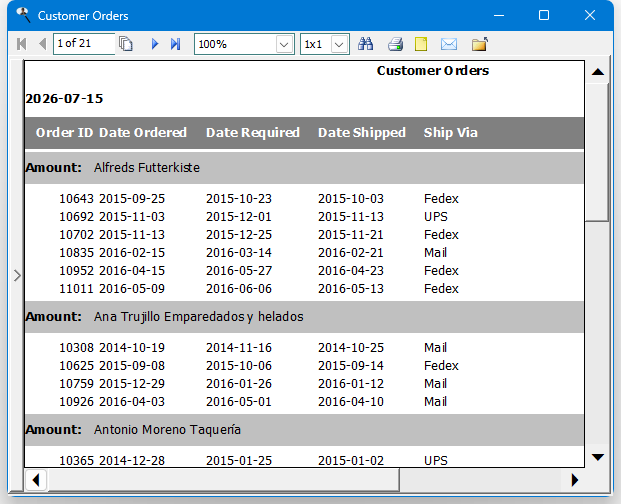The height and width of the screenshot is (504, 621).
Task: Click date ordered 2015-12-29
Action: pos(132,384)
